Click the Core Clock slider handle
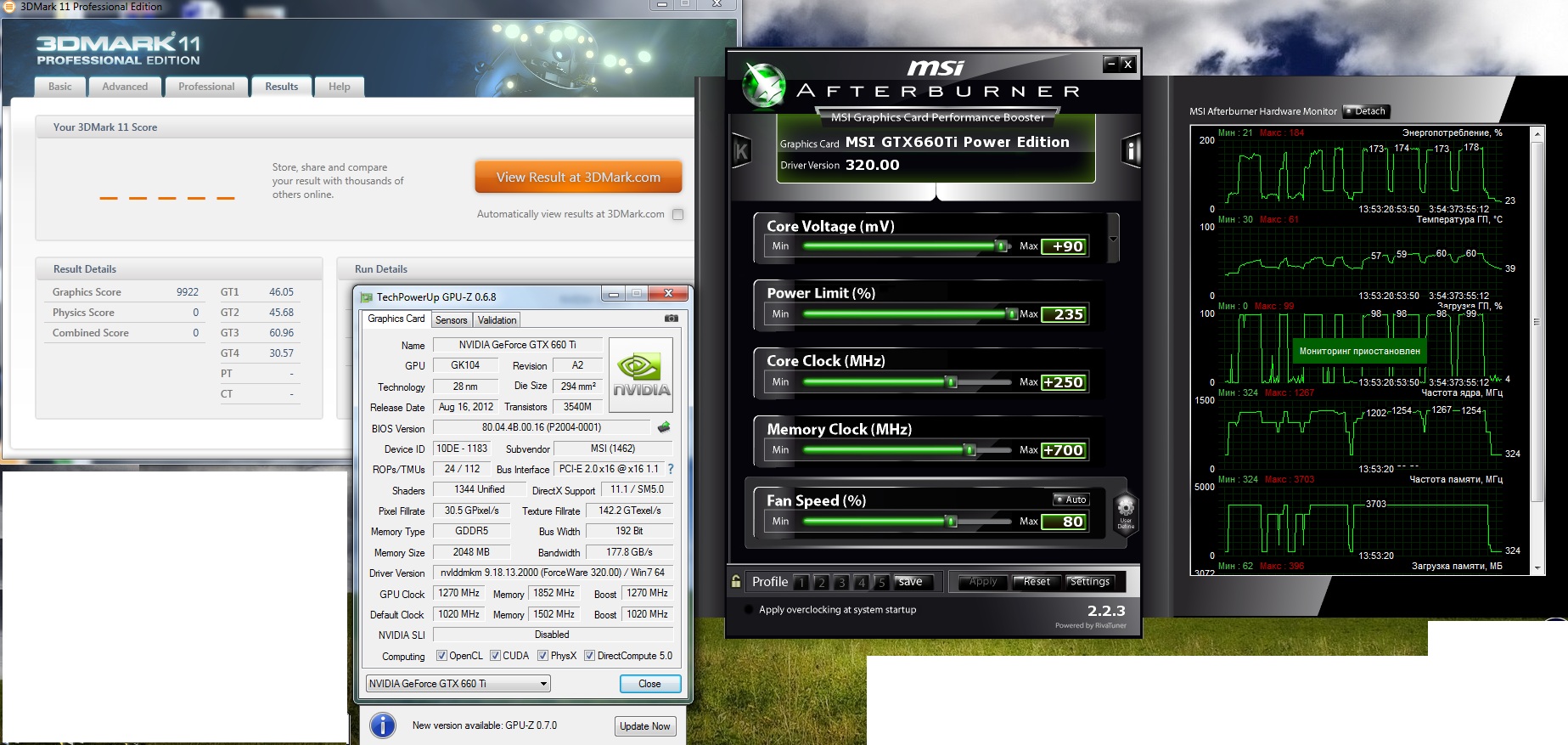 [952, 382]
